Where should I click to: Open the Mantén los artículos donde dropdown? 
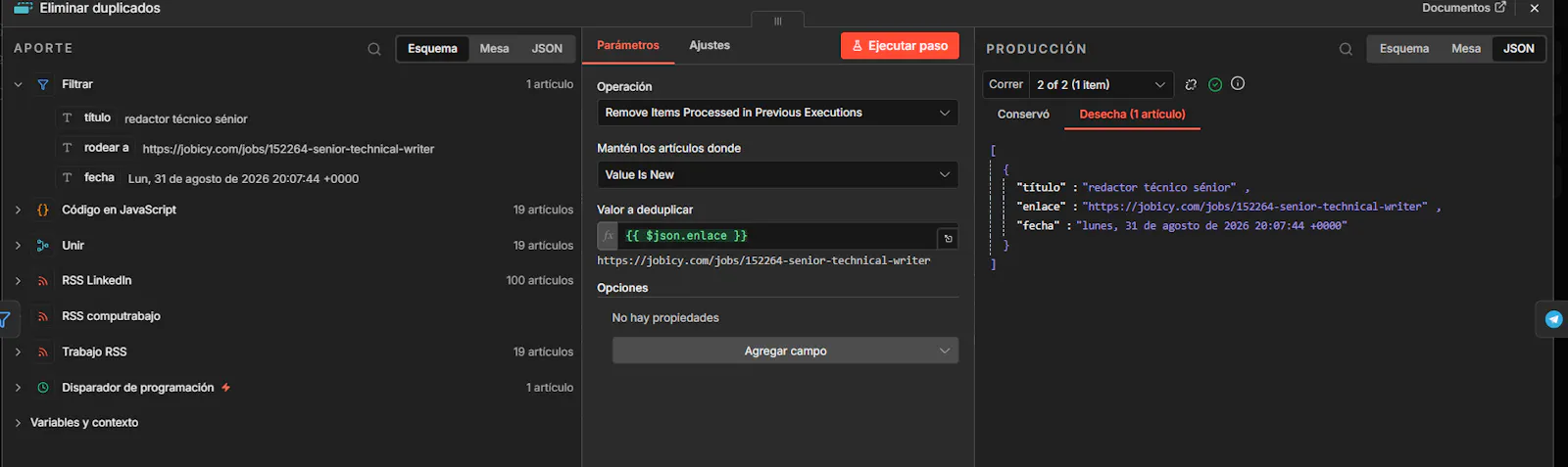coord(777,174)
